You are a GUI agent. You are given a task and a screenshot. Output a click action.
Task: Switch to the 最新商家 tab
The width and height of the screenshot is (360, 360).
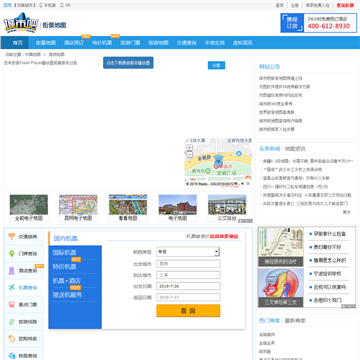(295, 321)
